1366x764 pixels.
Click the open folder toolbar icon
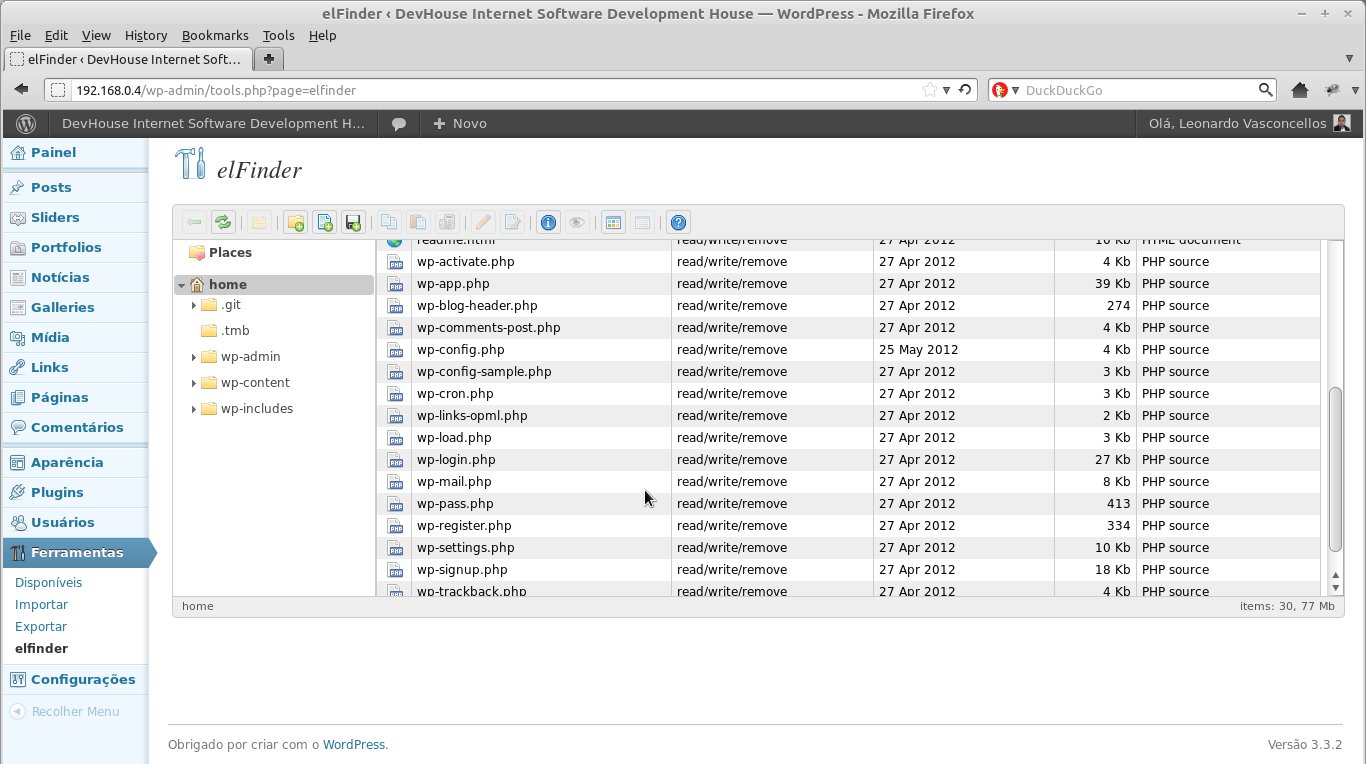(259, 223)
